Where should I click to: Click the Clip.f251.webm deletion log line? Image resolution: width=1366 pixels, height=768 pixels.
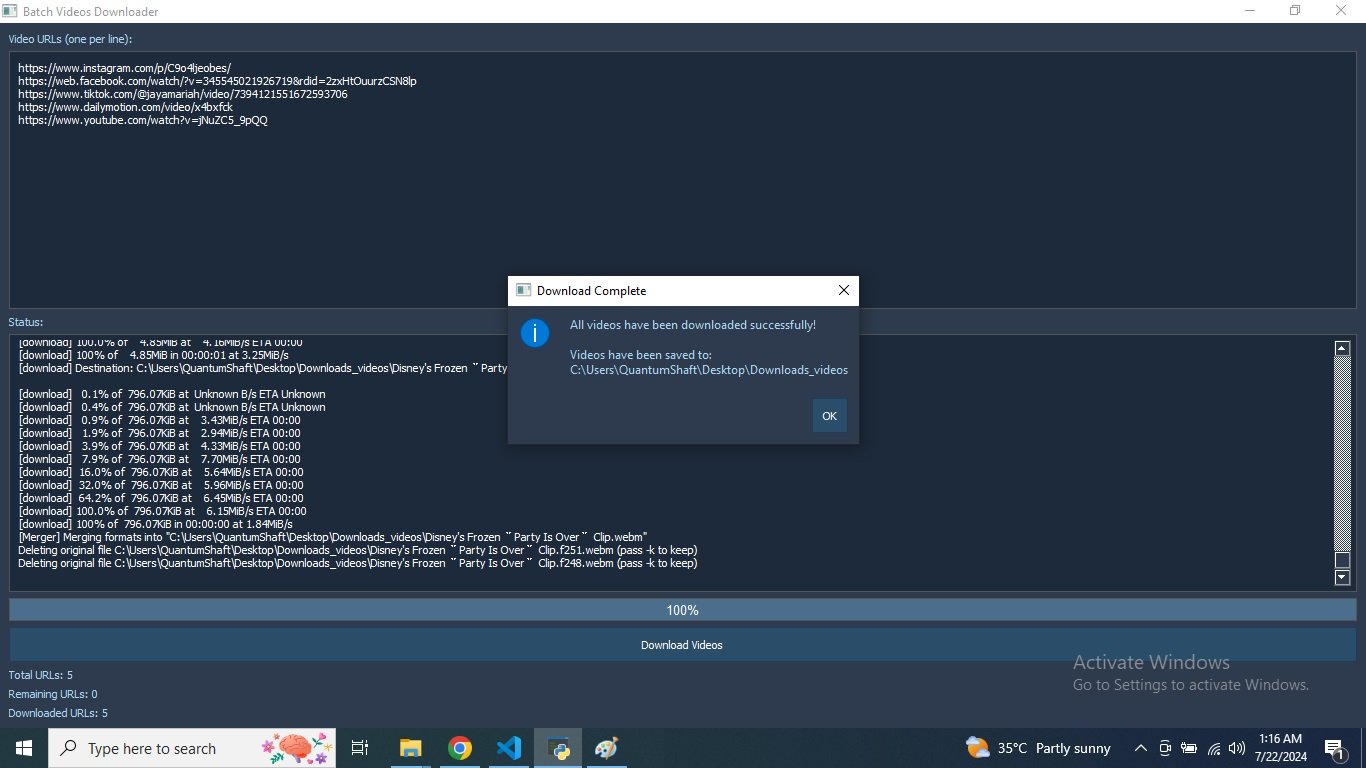357,550
